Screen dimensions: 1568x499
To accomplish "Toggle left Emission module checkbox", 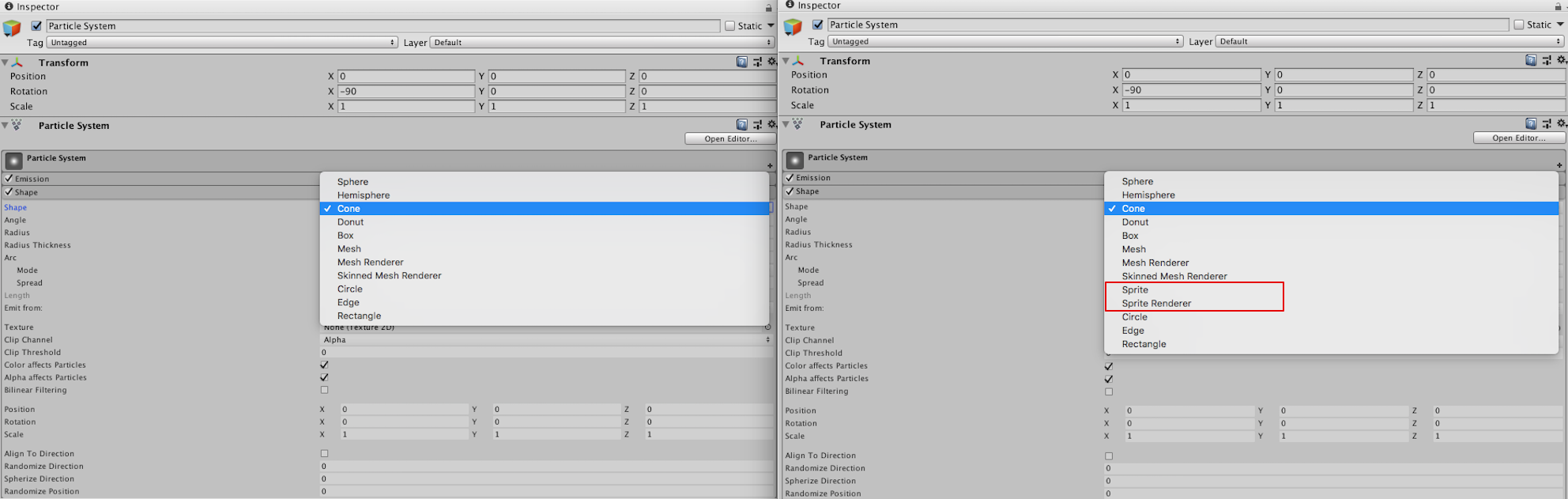I will pos(9,179).
